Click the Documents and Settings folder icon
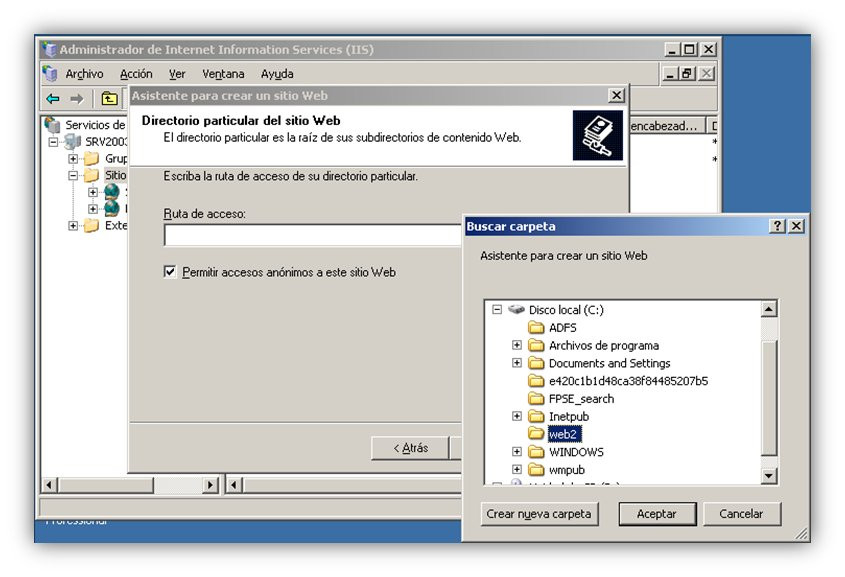845x577 pixels. tap(536, 363)
